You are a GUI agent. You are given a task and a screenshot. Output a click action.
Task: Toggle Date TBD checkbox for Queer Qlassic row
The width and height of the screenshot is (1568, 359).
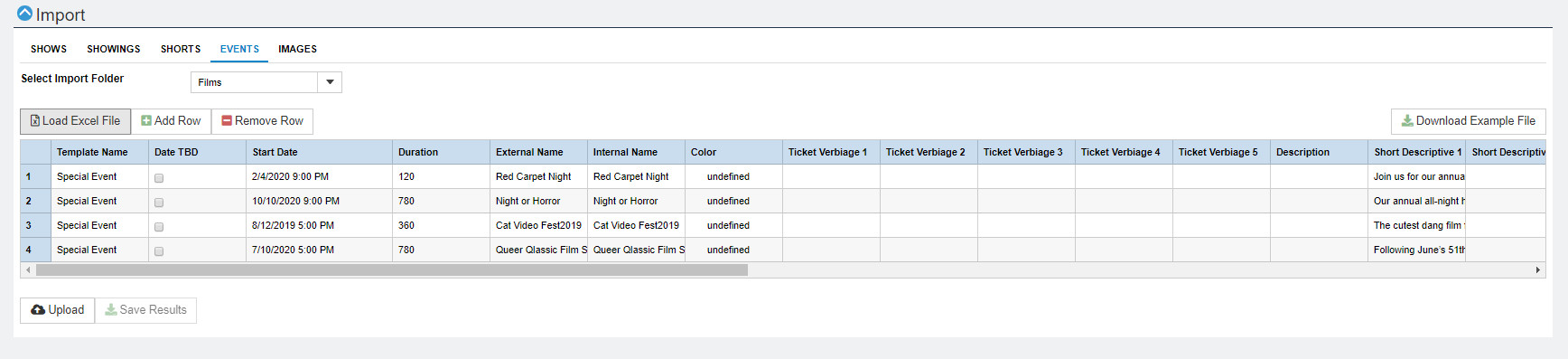[x=159, y=251]
